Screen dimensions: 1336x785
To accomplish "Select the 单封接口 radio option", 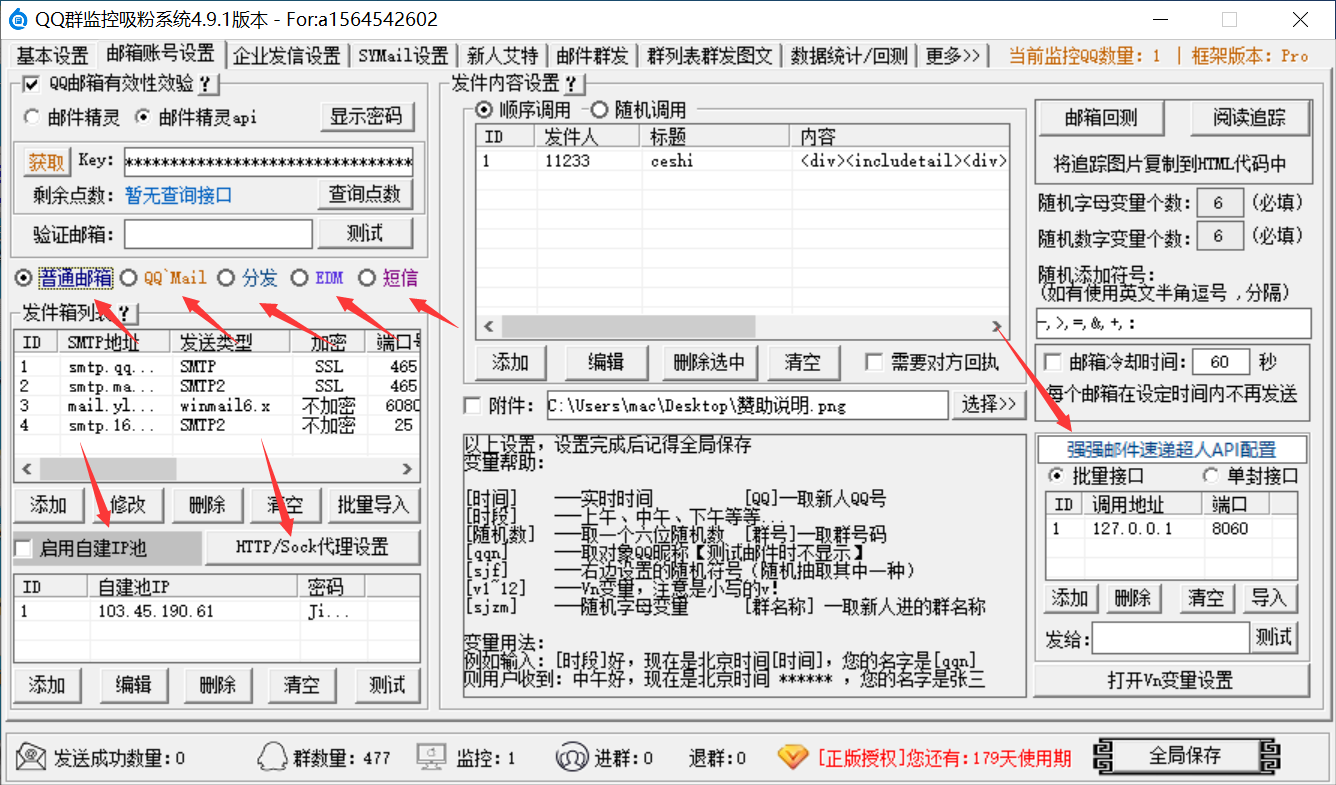I will (1211, 476).
